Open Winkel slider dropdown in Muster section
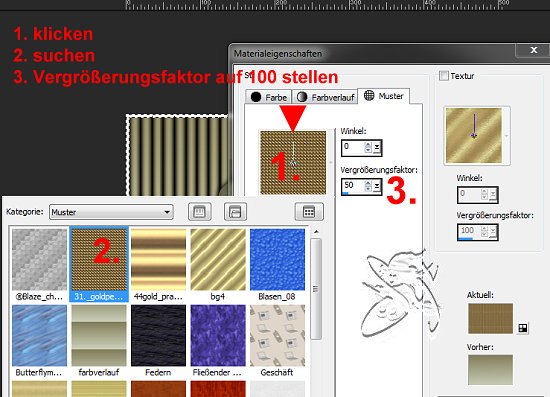Screen dimensions: 550x397 [377, 147]
